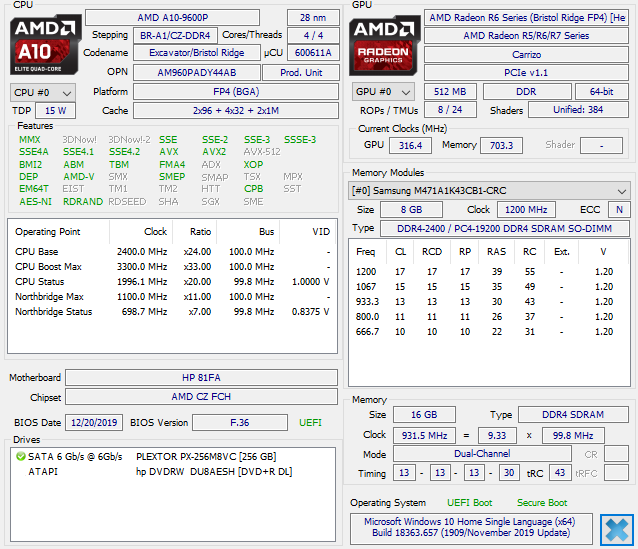Click the 4 / 4 Cores/Threads value
The height and width of the screenshot is (549, 638).
click(313, 35)
